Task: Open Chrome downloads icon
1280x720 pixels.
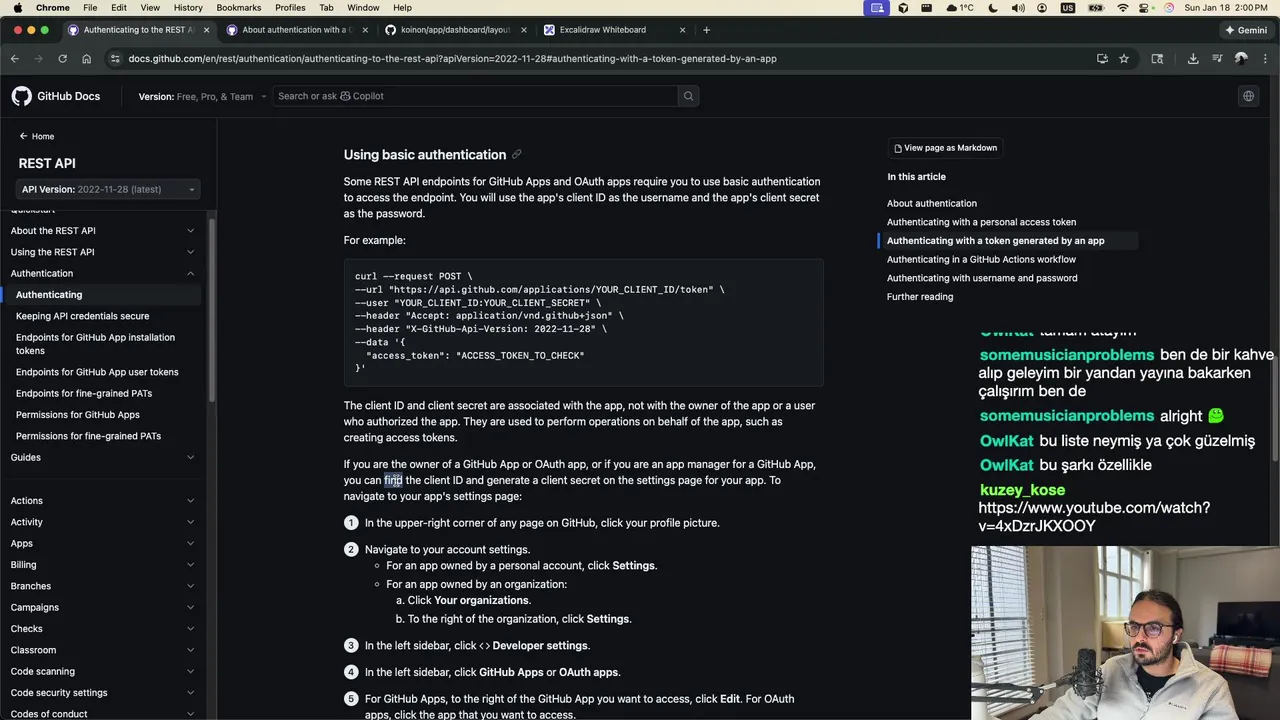Action: coord(1193,58)
